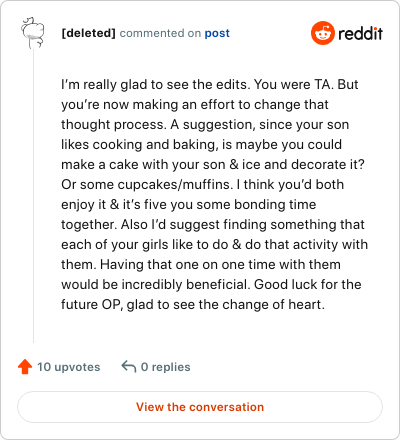Screen dimensions: 400x440
Task: Click the "10 upvotes" label
Action: 69,367
